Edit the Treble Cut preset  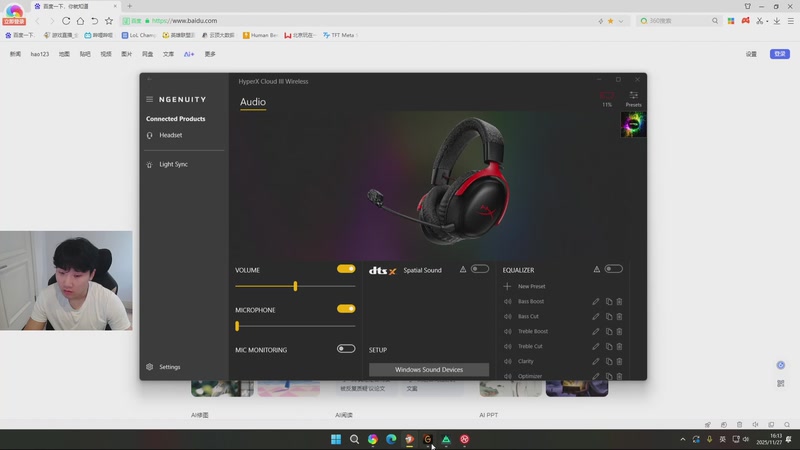595,346
